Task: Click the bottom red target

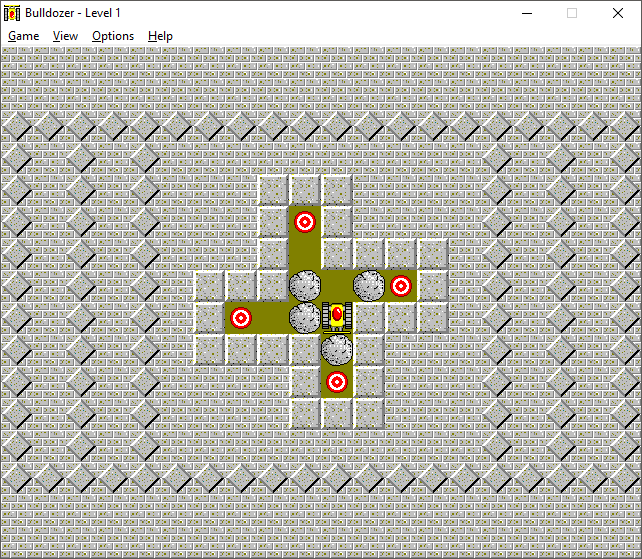Action: [337, 382]
